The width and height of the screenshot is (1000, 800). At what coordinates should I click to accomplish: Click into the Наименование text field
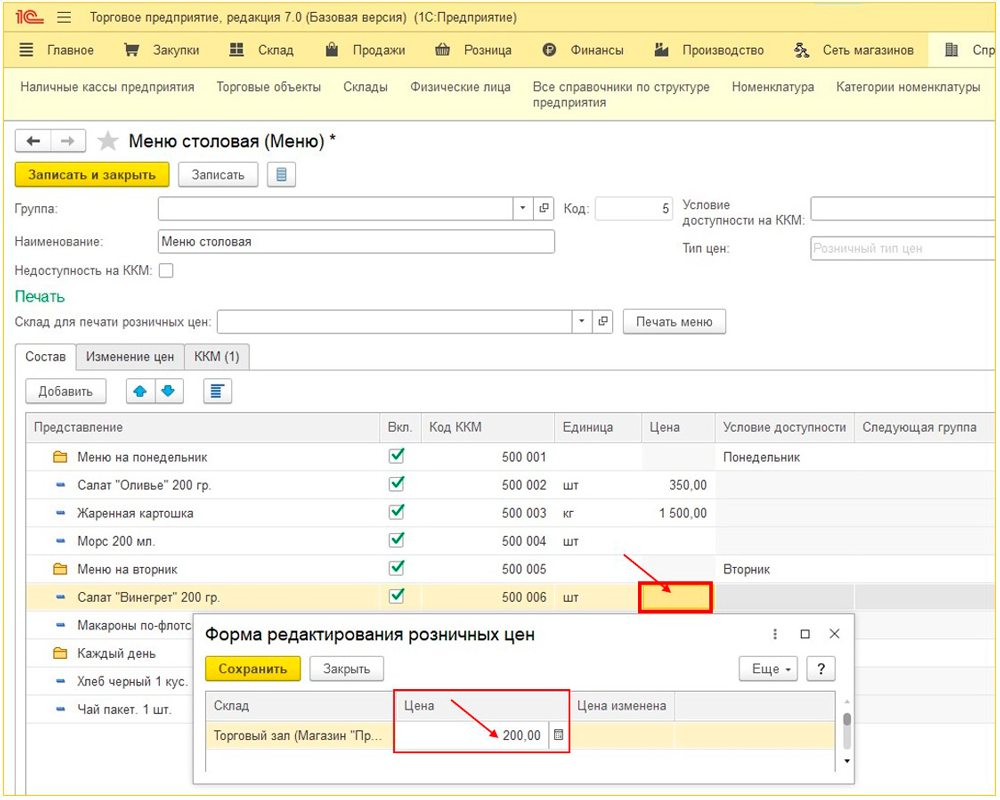point(355,242)
